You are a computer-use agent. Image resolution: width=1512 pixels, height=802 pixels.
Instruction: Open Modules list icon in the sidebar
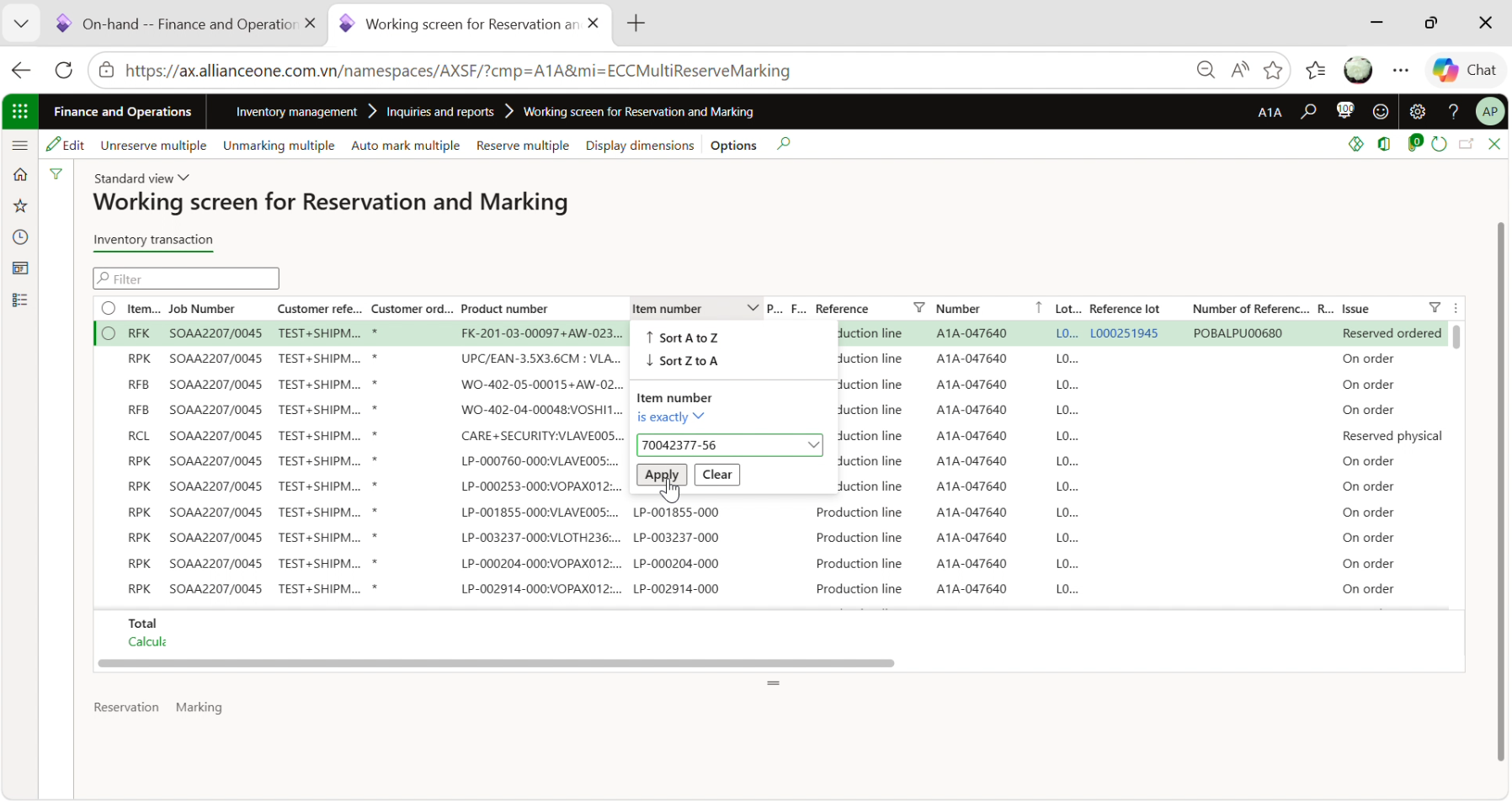click(x=20, y=300)
